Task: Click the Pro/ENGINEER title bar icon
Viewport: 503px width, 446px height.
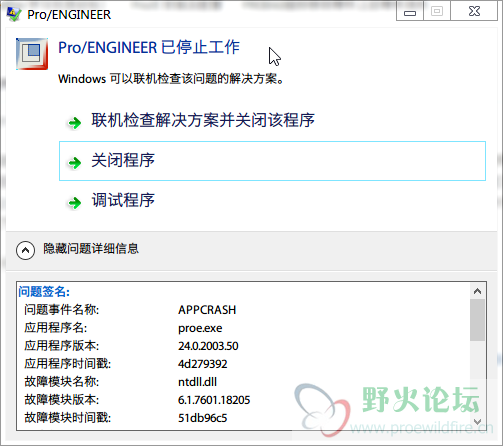Action: coord(14,14)
